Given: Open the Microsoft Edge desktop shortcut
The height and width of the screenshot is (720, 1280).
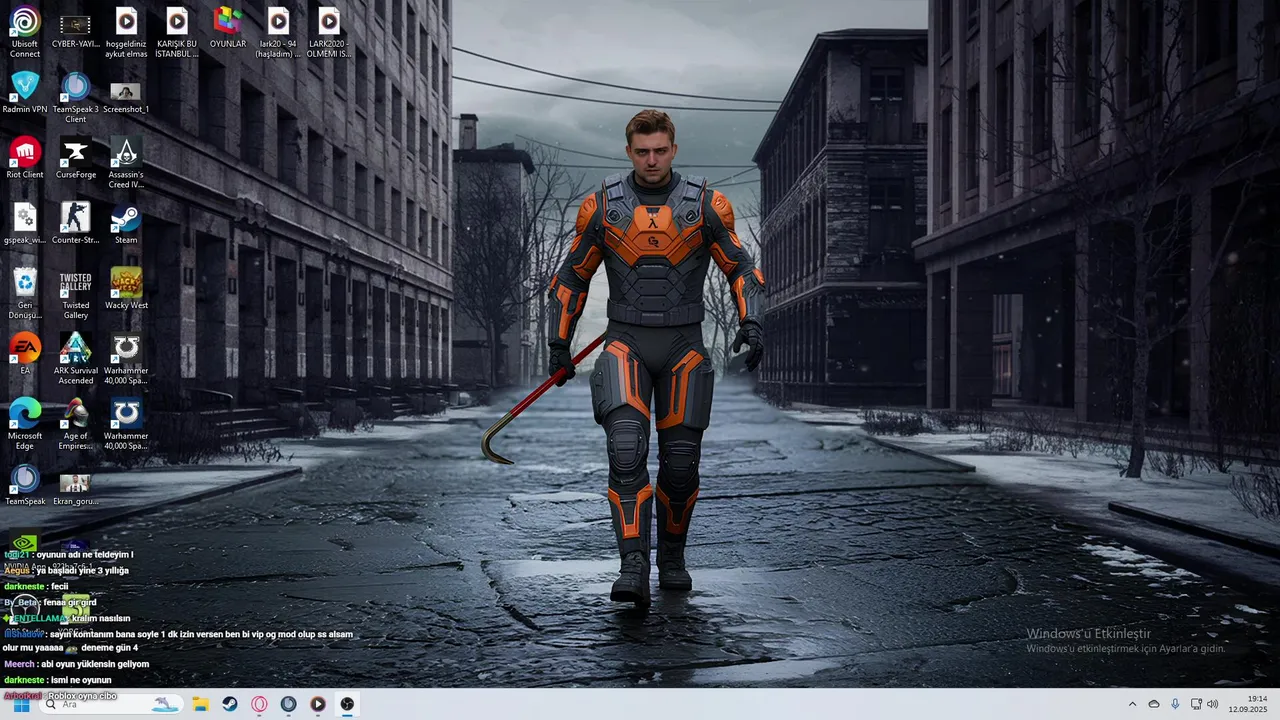Looking at the screenshot, I should pyautogui.click(x=25, y=423).
